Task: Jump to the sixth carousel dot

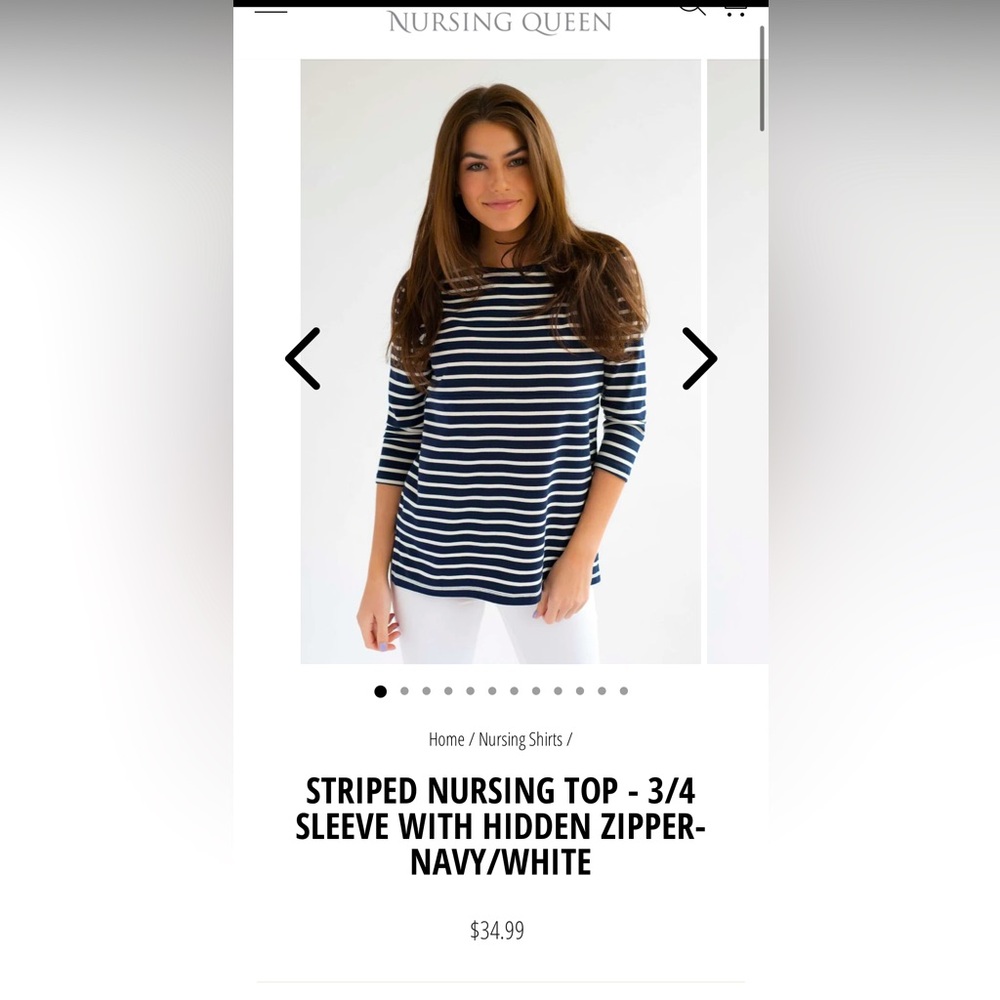Action: pos(492,691)
